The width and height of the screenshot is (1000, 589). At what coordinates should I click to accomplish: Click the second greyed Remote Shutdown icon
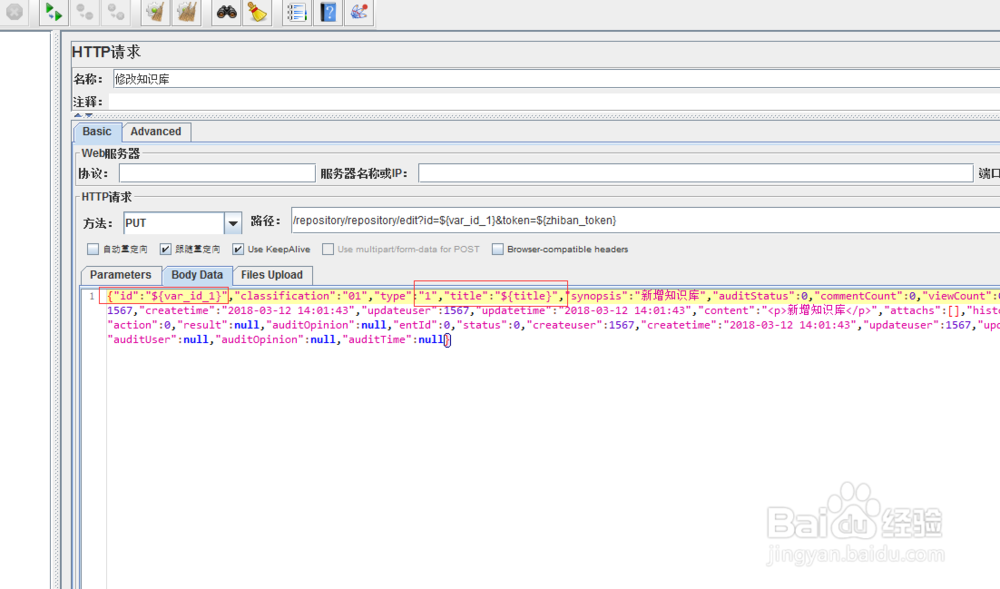point(115,12)
